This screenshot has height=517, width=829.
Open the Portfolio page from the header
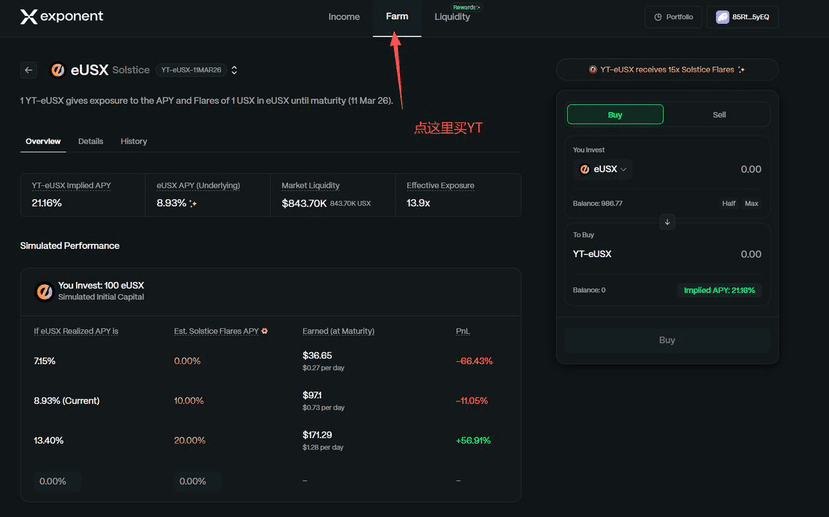click(673, 17)
